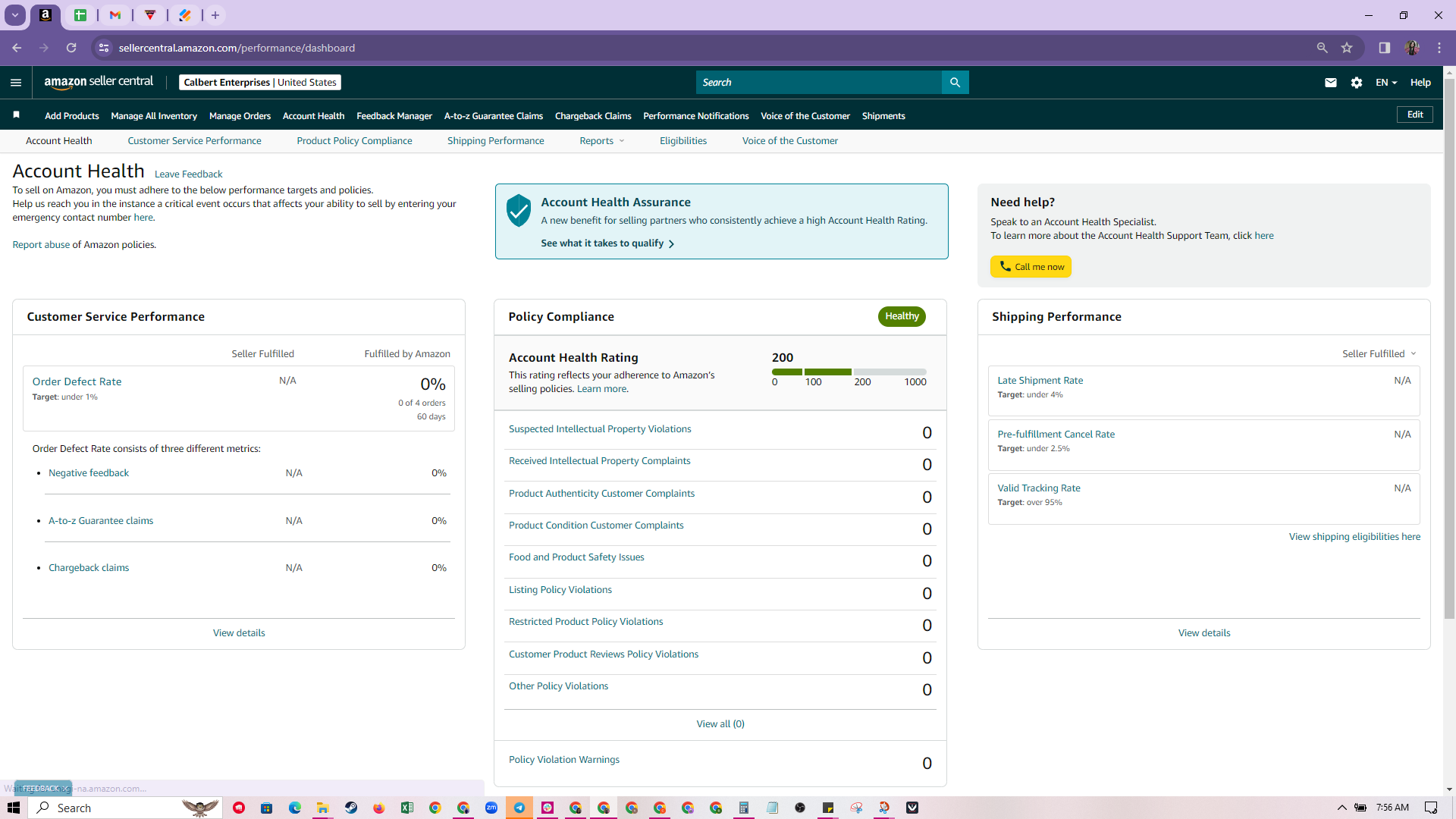Click the Report abuse link
The height and width of the screenshot is (819, 1456).
[x=41, y=245]
